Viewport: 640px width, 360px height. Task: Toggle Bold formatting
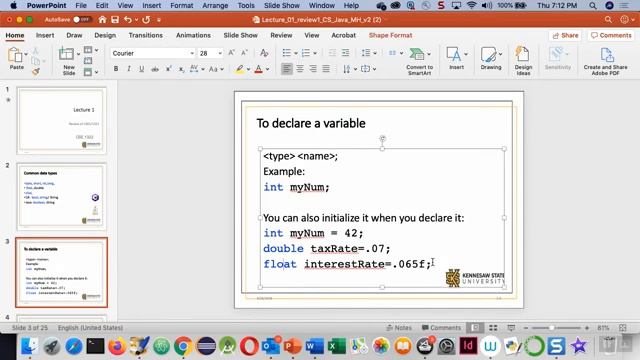116,69
